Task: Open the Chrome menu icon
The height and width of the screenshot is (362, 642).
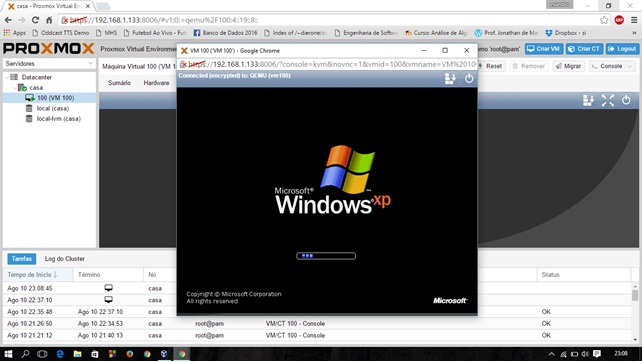Action: pyautogui.click(x=634, y=20)
